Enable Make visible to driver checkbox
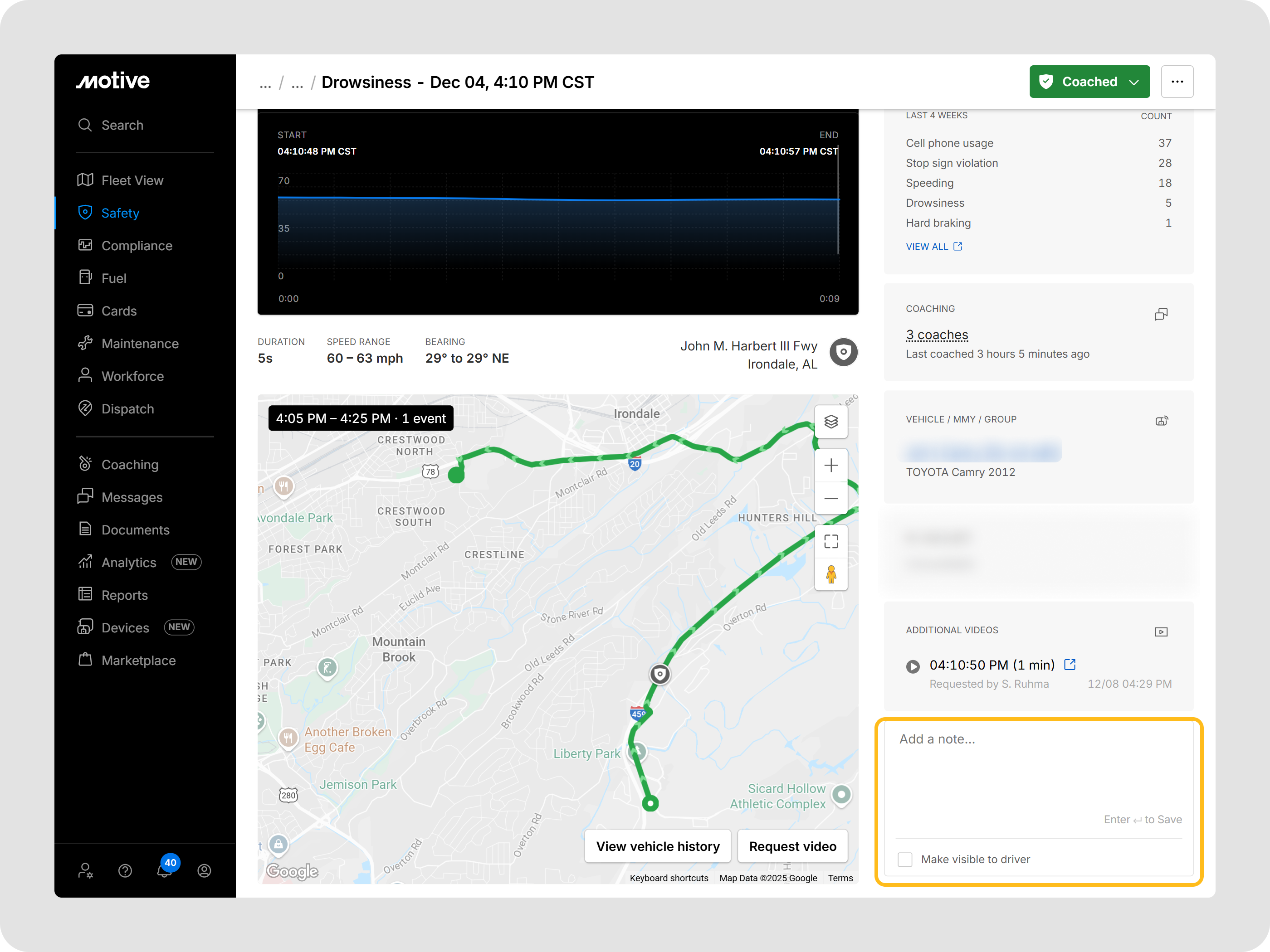Viewport: 1270px width, 952px height. 905,860
